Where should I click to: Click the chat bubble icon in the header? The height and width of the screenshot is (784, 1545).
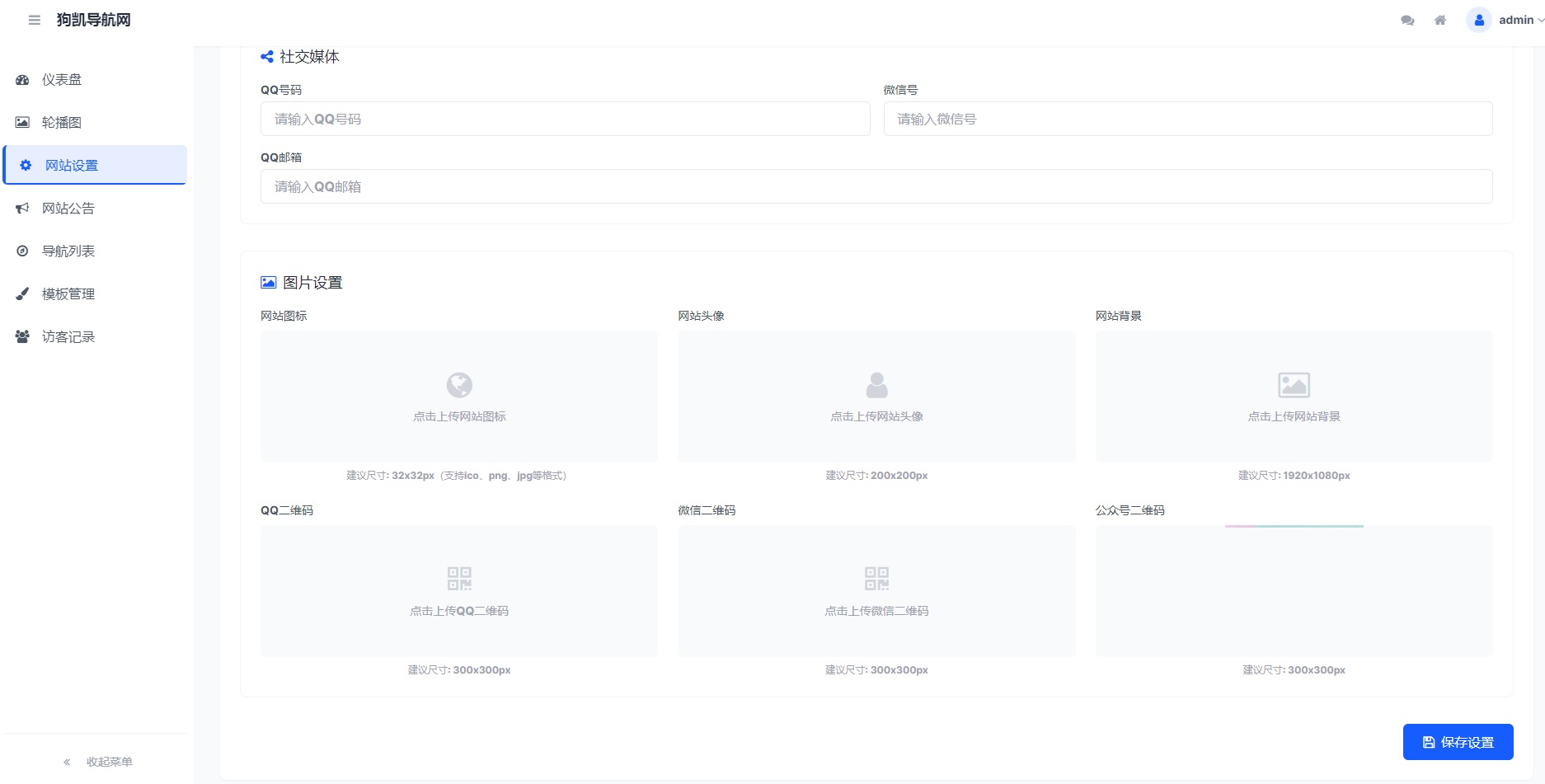tap(1406, 19)
